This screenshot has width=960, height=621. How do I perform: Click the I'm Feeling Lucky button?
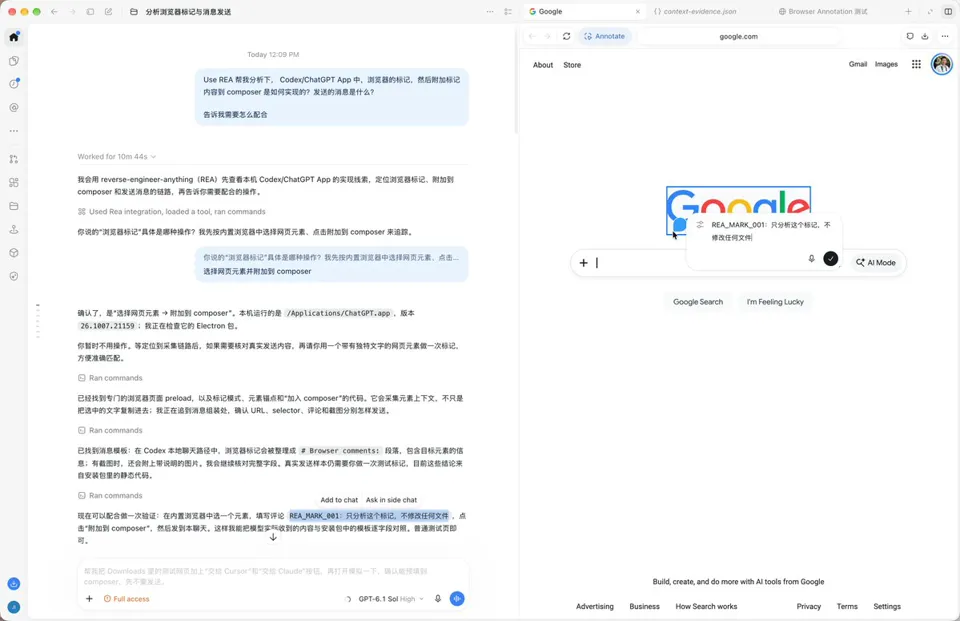pyautogui.click(x=775, y=302)
